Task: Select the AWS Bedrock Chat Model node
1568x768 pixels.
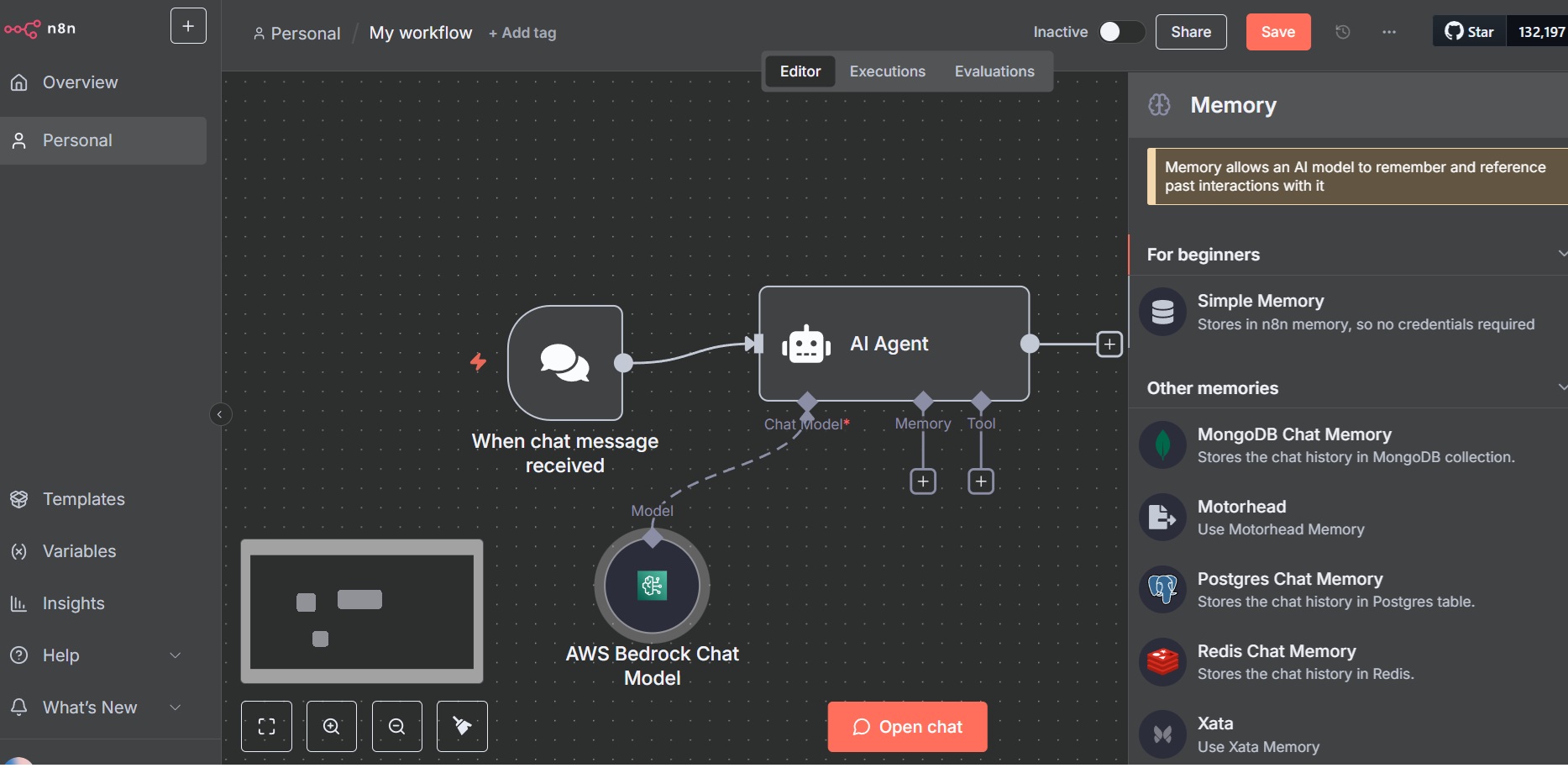Action: coord(652,586)
